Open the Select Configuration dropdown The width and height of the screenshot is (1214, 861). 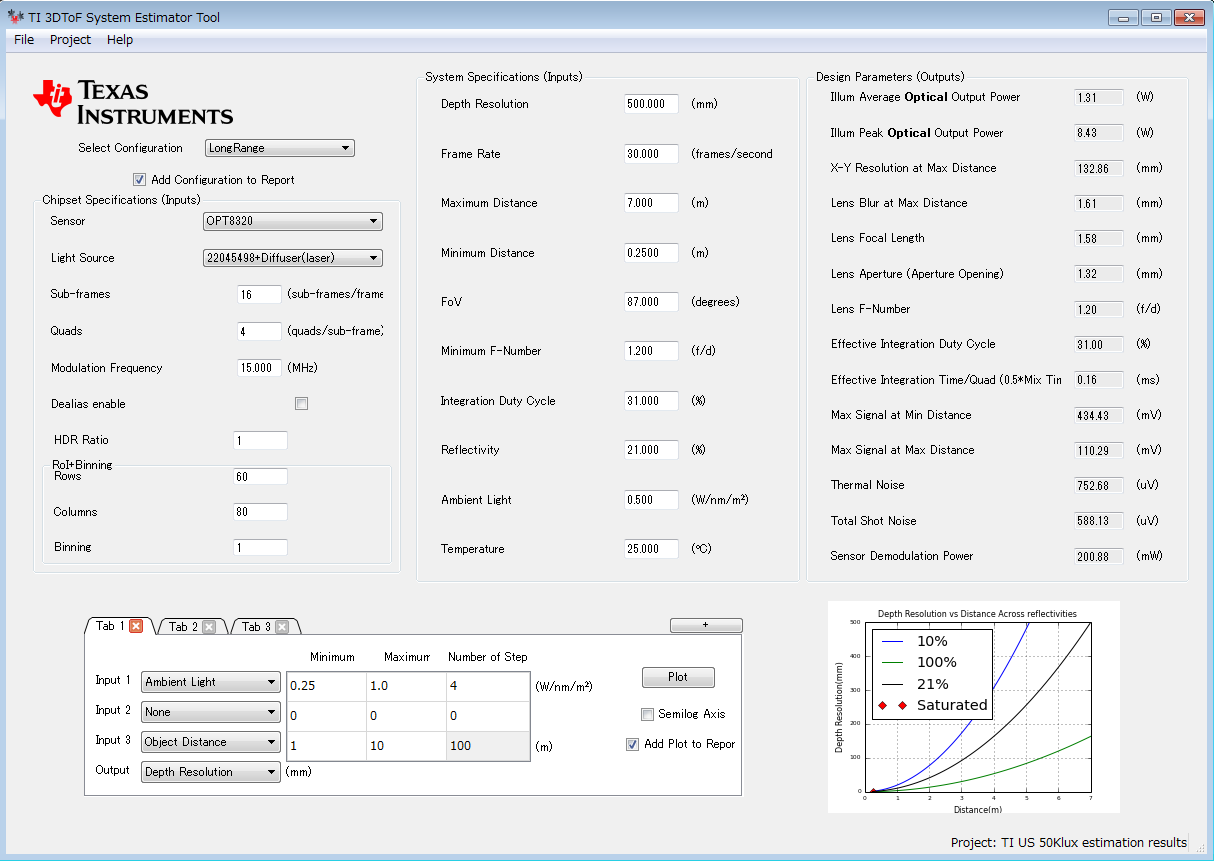tap(280, 148)
